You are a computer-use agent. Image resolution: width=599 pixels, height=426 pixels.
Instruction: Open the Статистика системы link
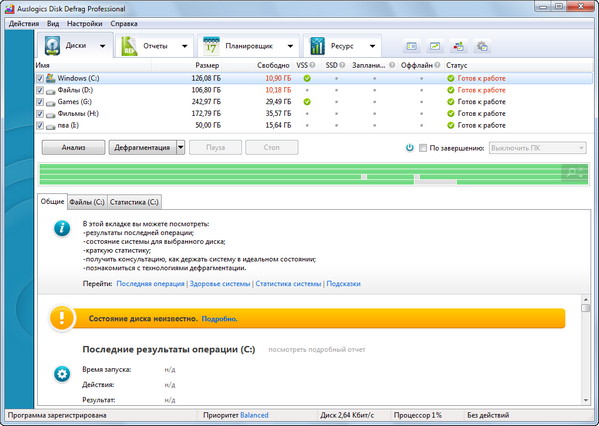point(288,284)
